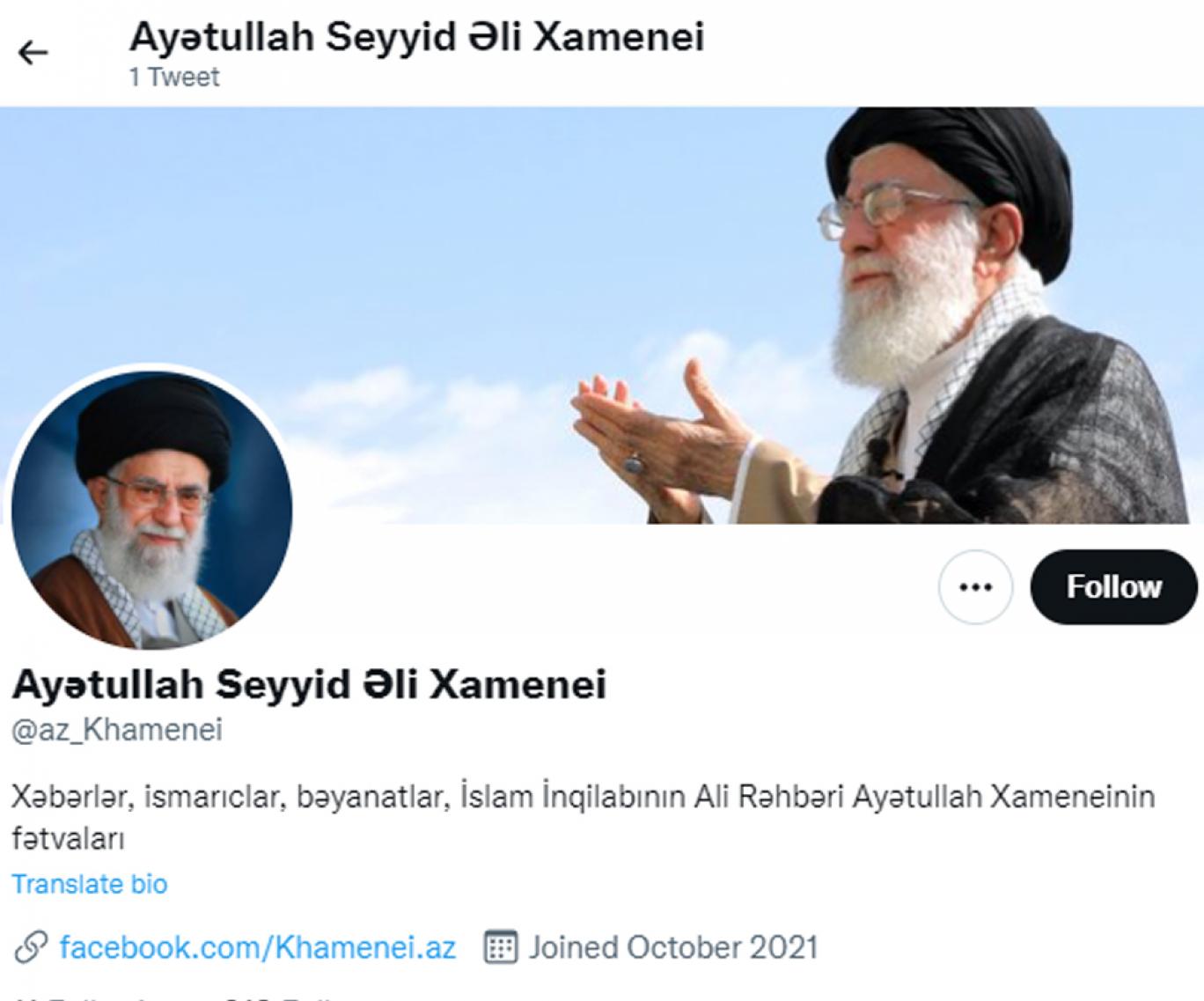The height and width of the screenshot is (1001, 1204).
Task: Click the @az_Khamenei handle text
Action: [117, 730]
